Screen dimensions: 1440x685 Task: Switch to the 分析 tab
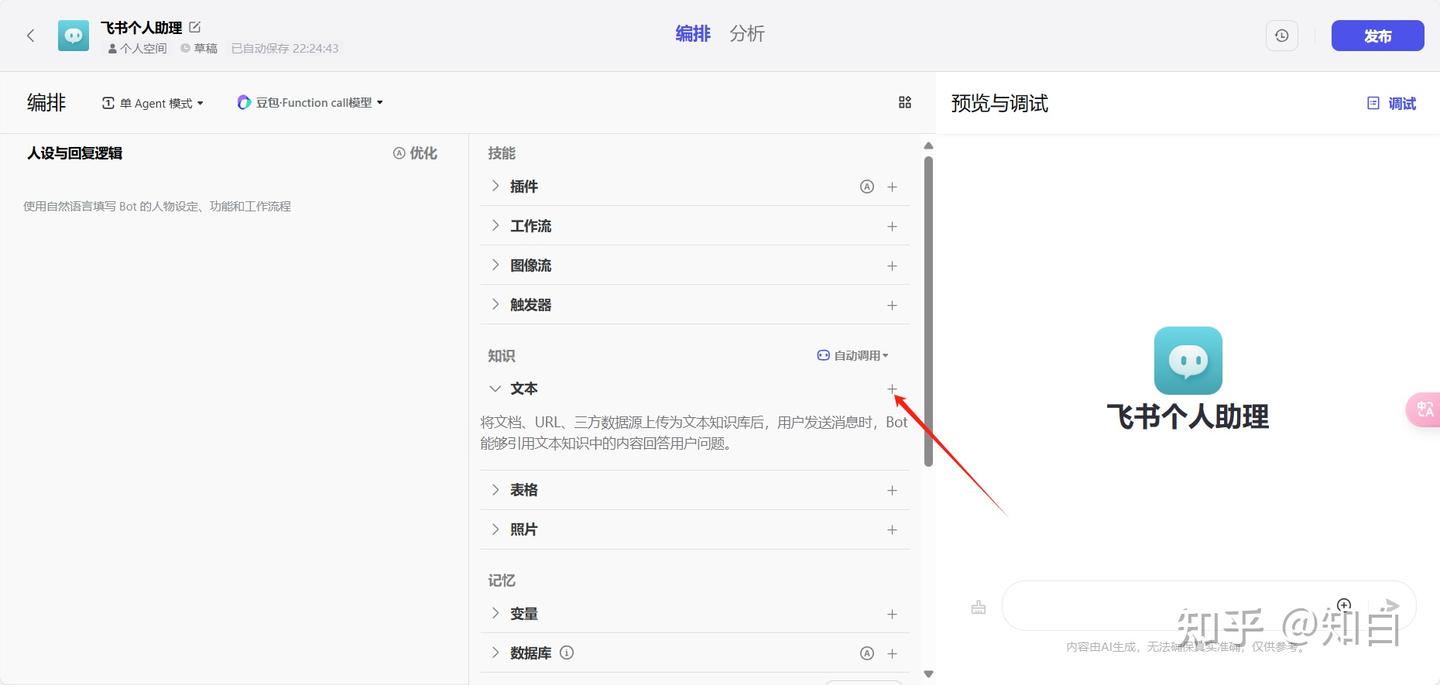click(x=747, y=34)
